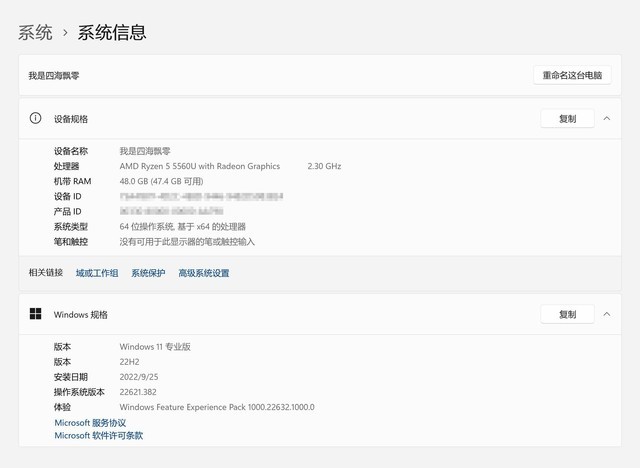Click the 系统类型 label
This screenshot has height=468, width=640.
click(x=71, y=226)
